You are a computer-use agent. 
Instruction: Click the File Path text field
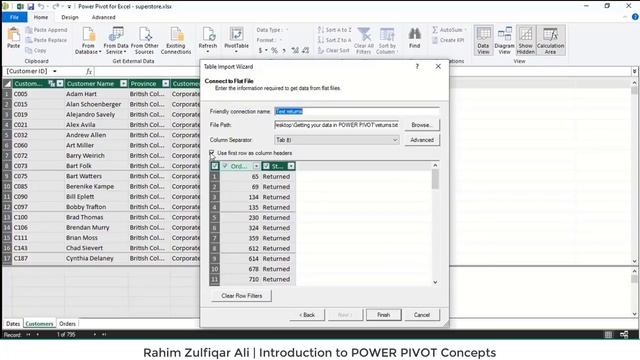336,125
